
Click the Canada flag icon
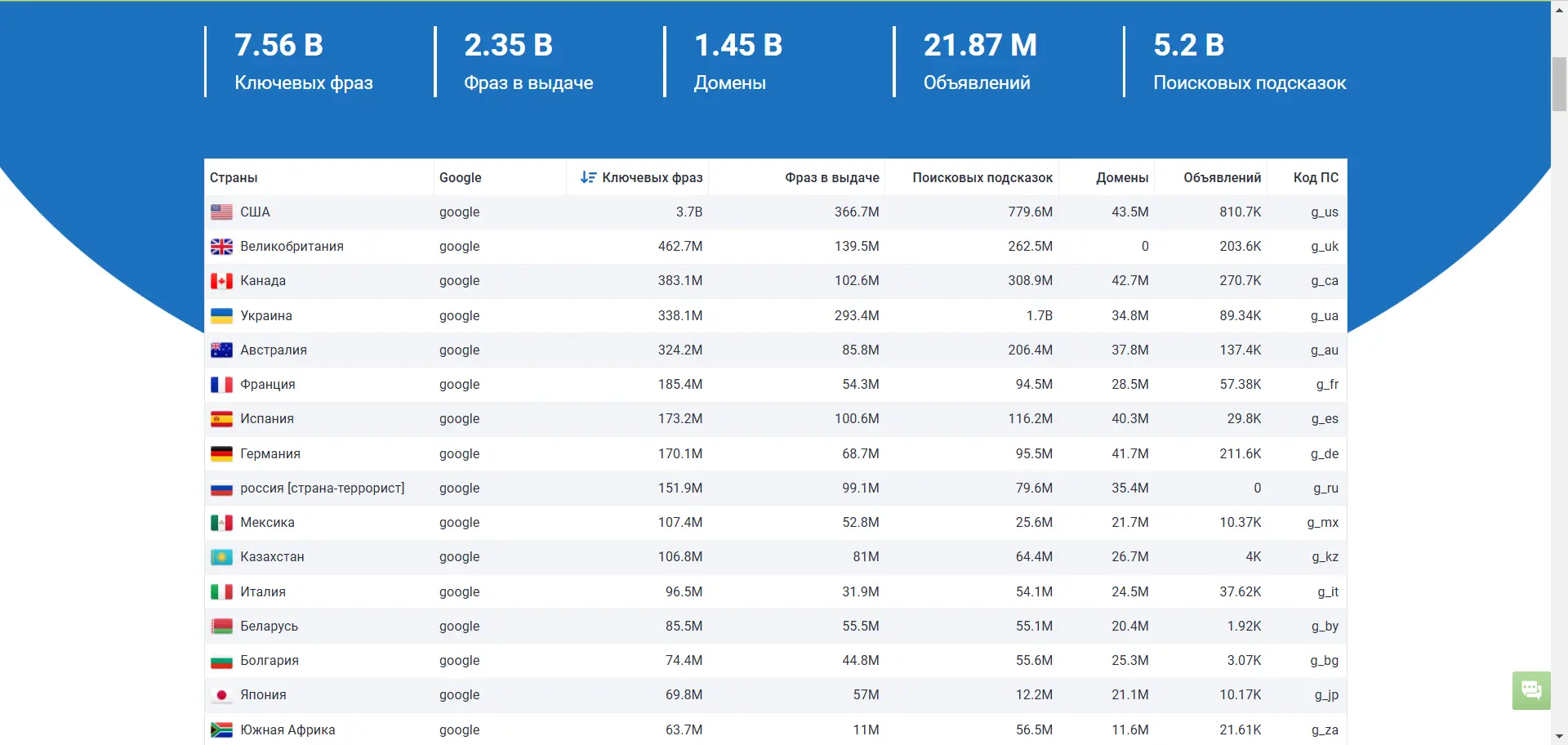[221, 281]
